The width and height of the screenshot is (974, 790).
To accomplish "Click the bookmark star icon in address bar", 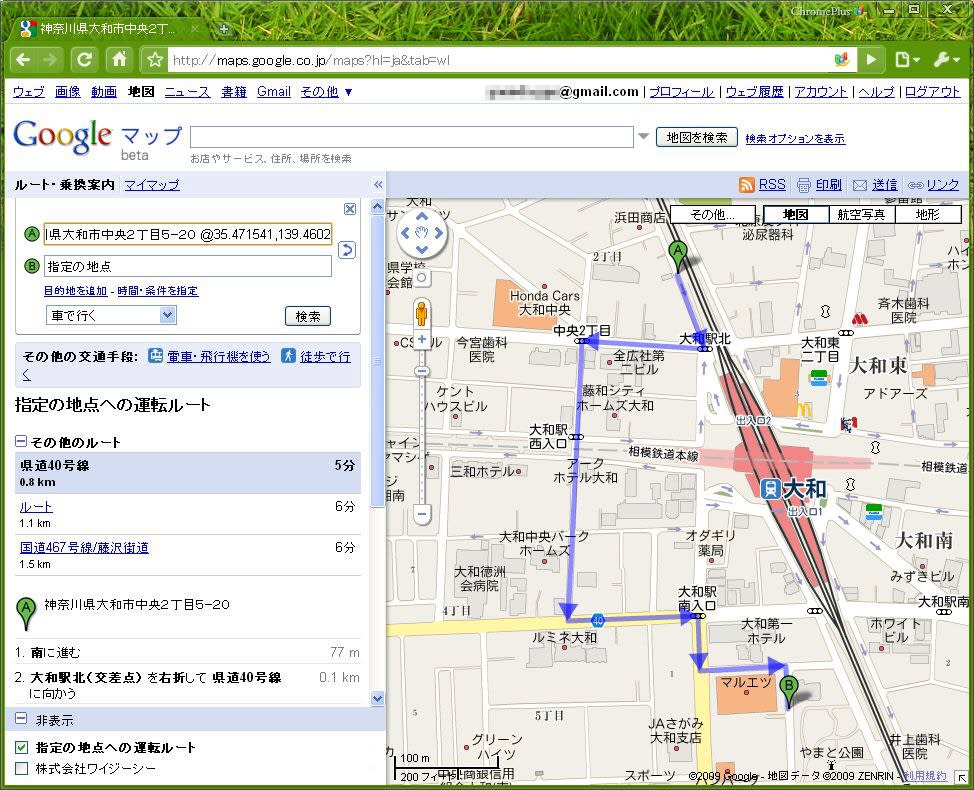I will (155, 60).
